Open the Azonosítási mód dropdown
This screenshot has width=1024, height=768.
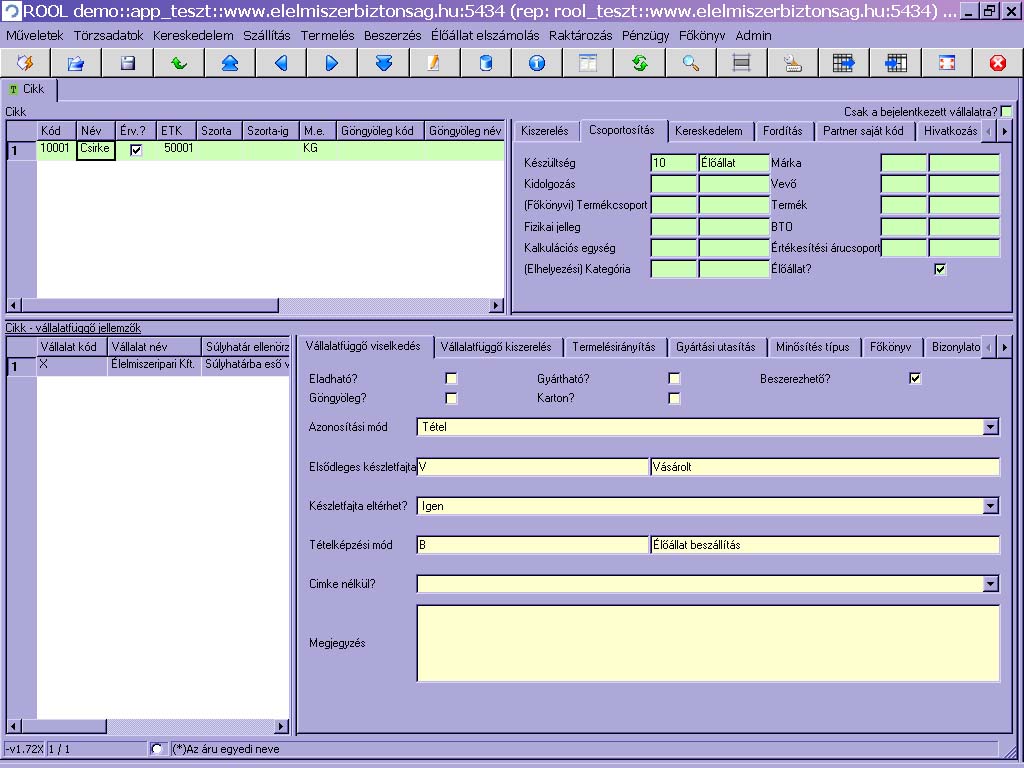point(990,427)
